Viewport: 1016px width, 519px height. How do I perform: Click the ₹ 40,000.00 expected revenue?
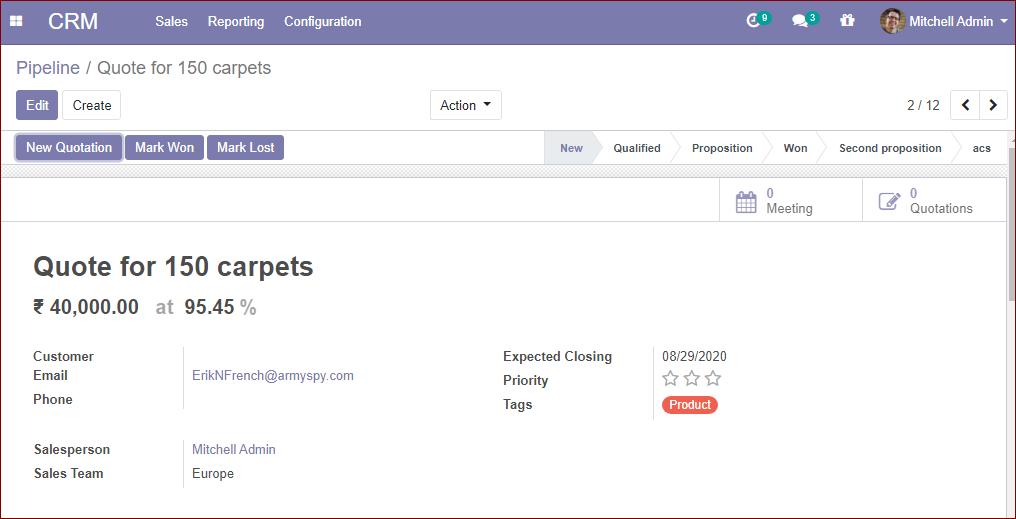click(86, 306)
